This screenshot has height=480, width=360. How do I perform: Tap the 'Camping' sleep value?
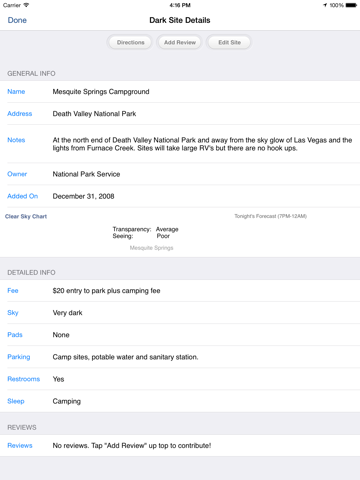coord(67,401)
